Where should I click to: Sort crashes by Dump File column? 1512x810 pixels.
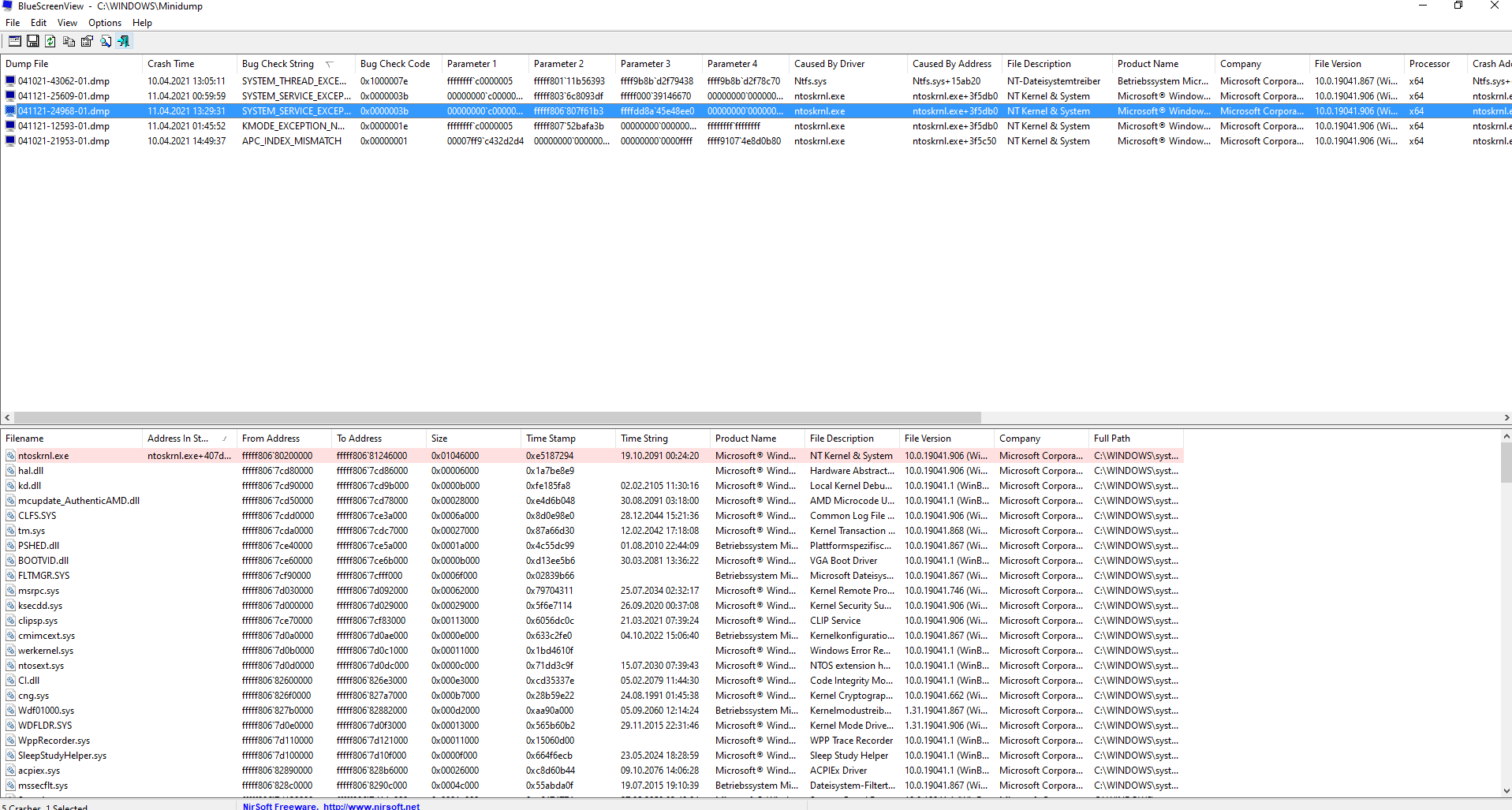click(71, 64)
